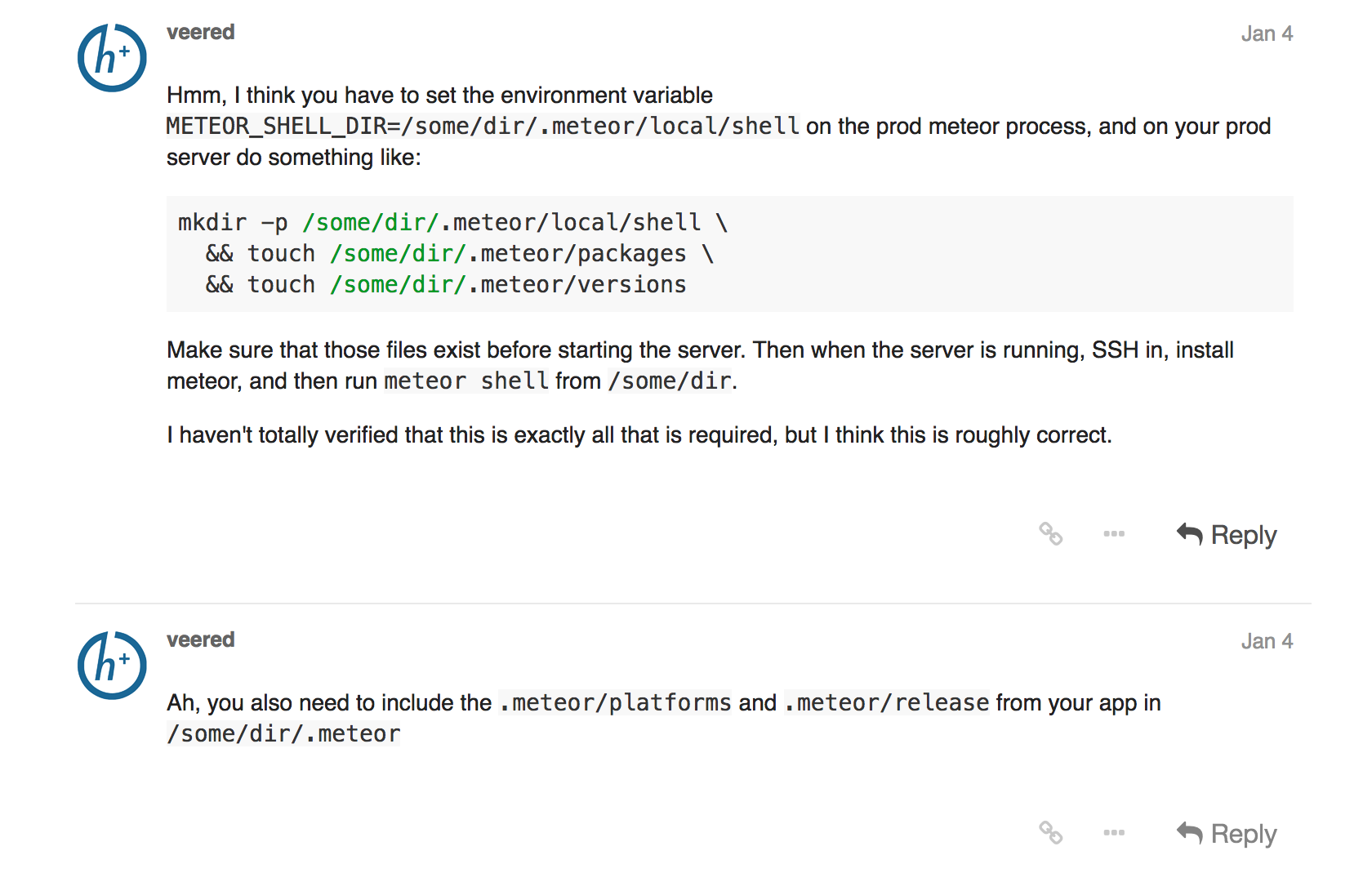1372x882 pixels.
Task: Open Jan 4 date of second post
Action: point(1267,641)
